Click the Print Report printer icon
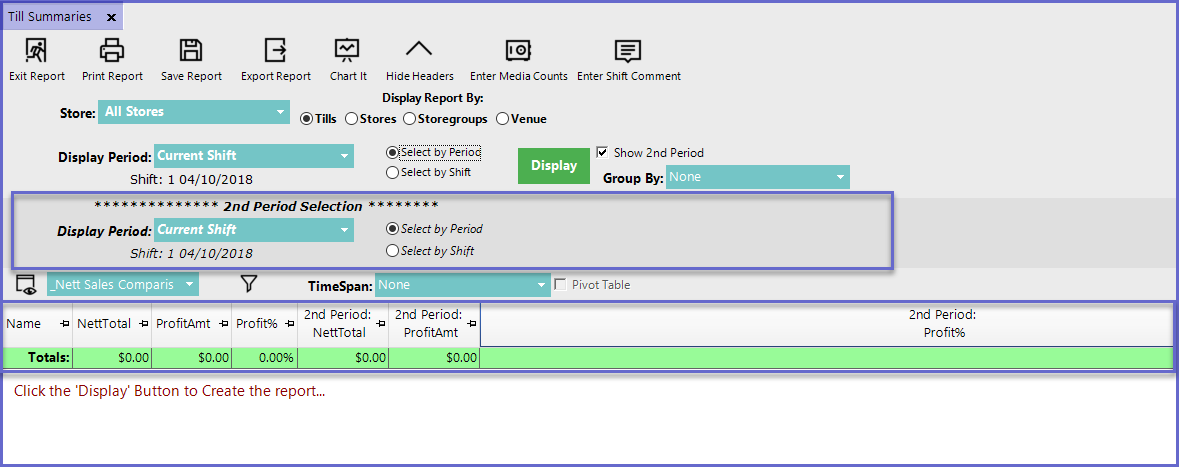 [x=111, y=51]
